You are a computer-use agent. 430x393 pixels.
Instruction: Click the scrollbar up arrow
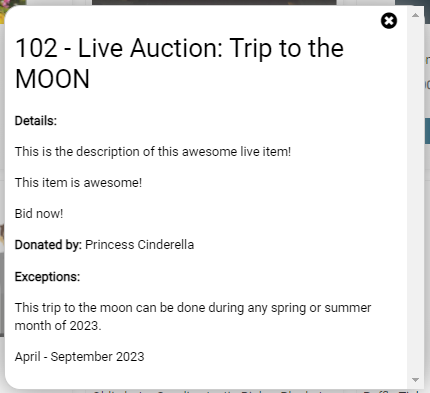pyautogui.click(x=415, y=15)
